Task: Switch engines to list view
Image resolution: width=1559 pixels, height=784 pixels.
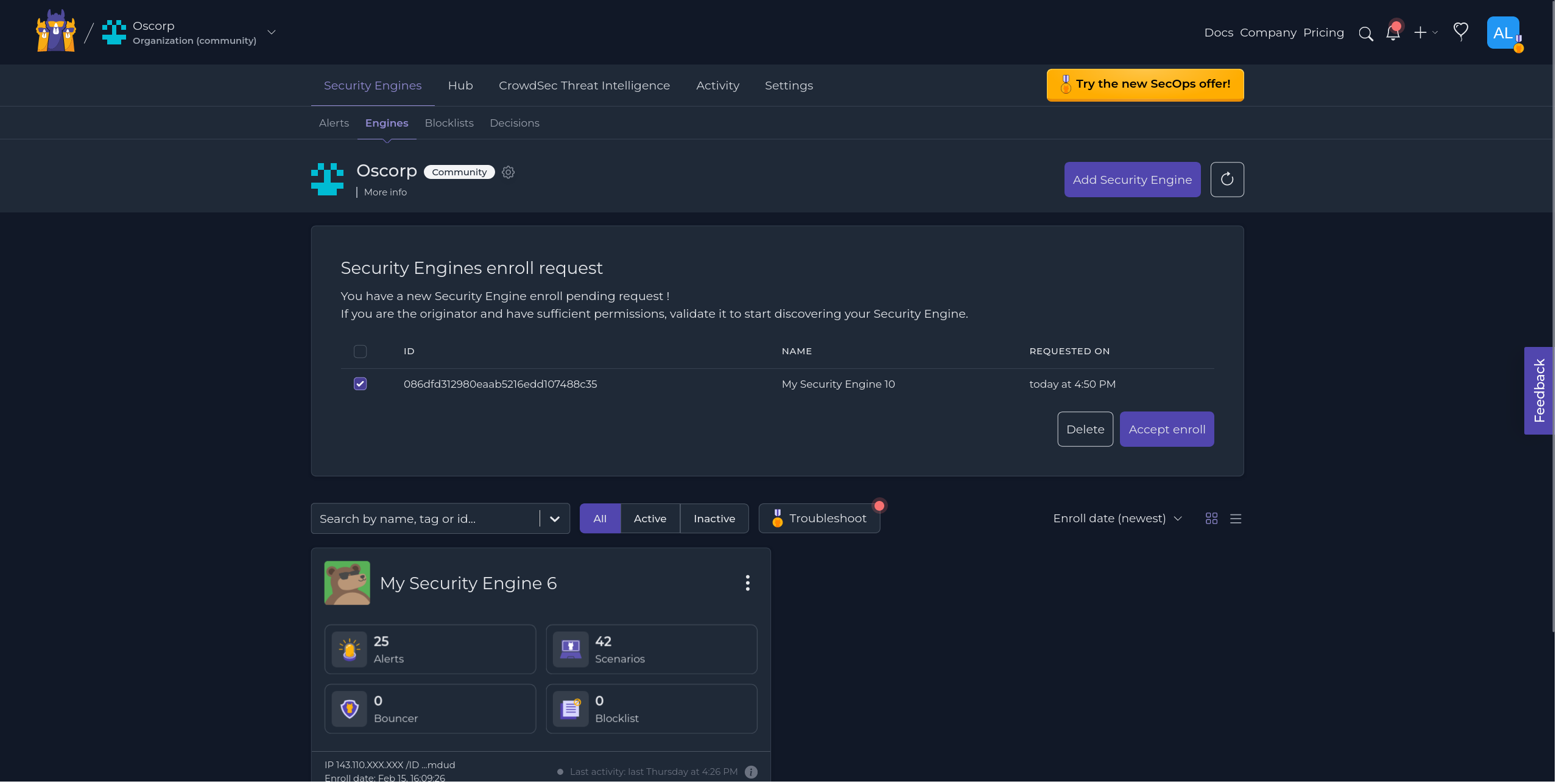Action: pyautogui.click(x=1236, y=519)
